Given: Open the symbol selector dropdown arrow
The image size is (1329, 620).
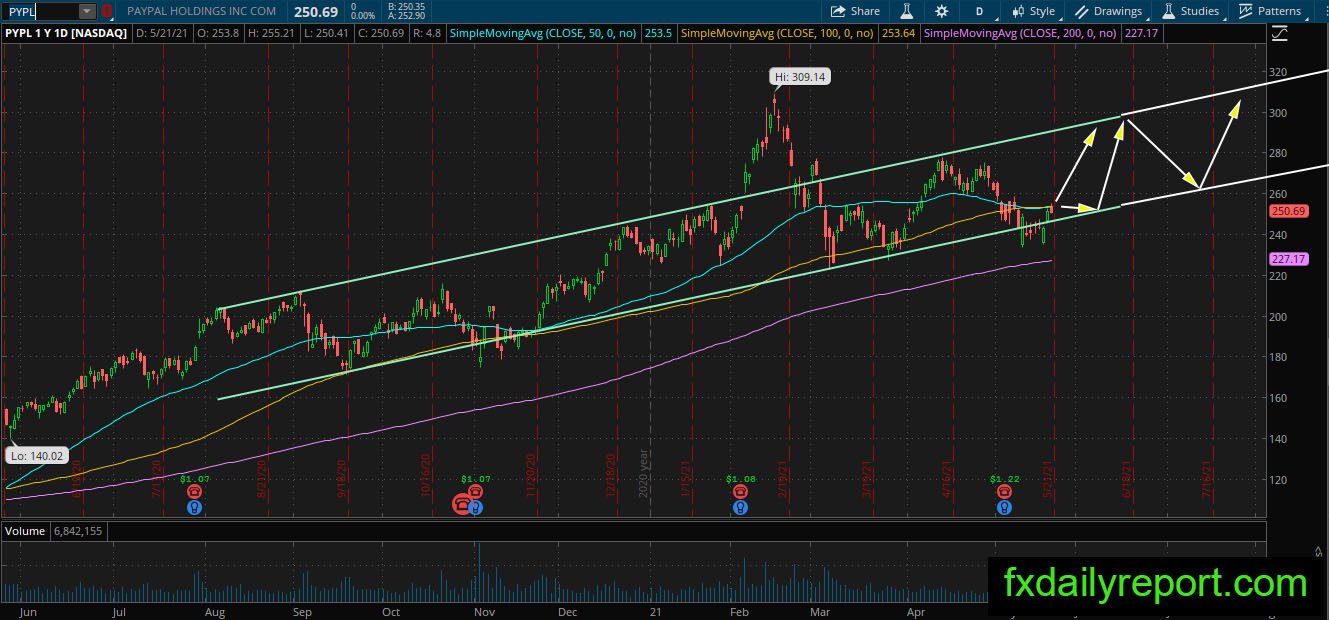Looking at the screenshot, I should point(87,11).
